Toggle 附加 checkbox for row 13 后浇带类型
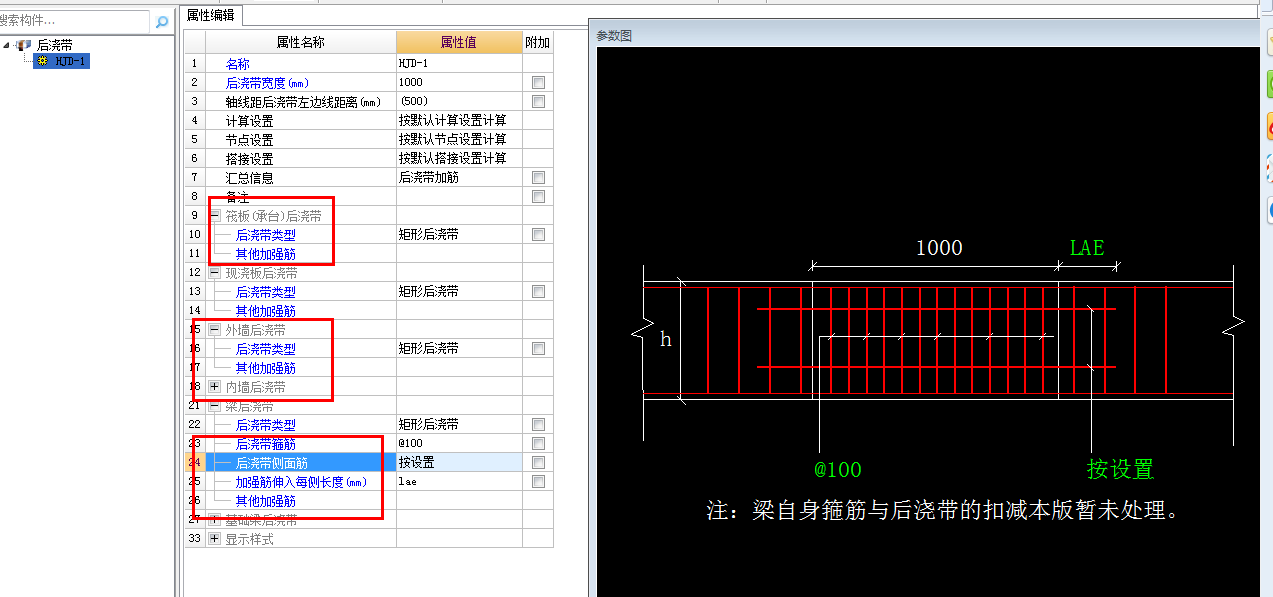The width and height of the screenshot is (1273, 597). 538,291
